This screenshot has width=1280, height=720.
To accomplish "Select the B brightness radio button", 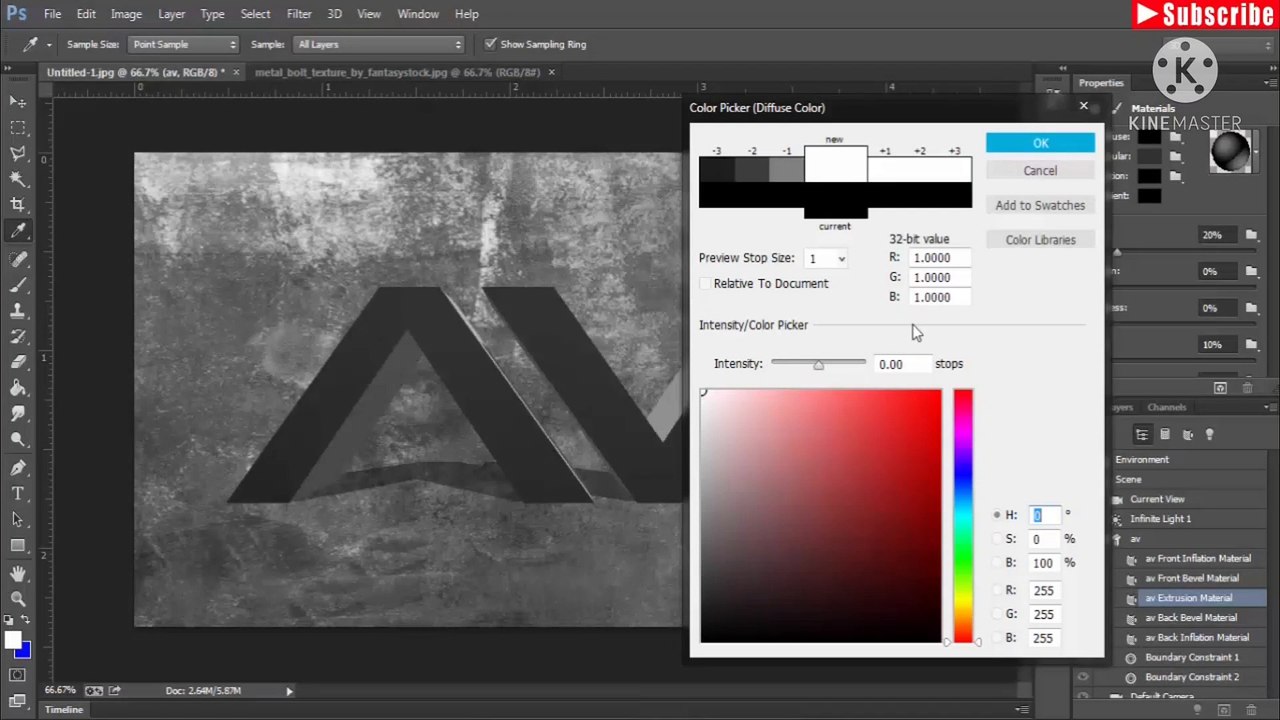I will [x=996, y=563].
